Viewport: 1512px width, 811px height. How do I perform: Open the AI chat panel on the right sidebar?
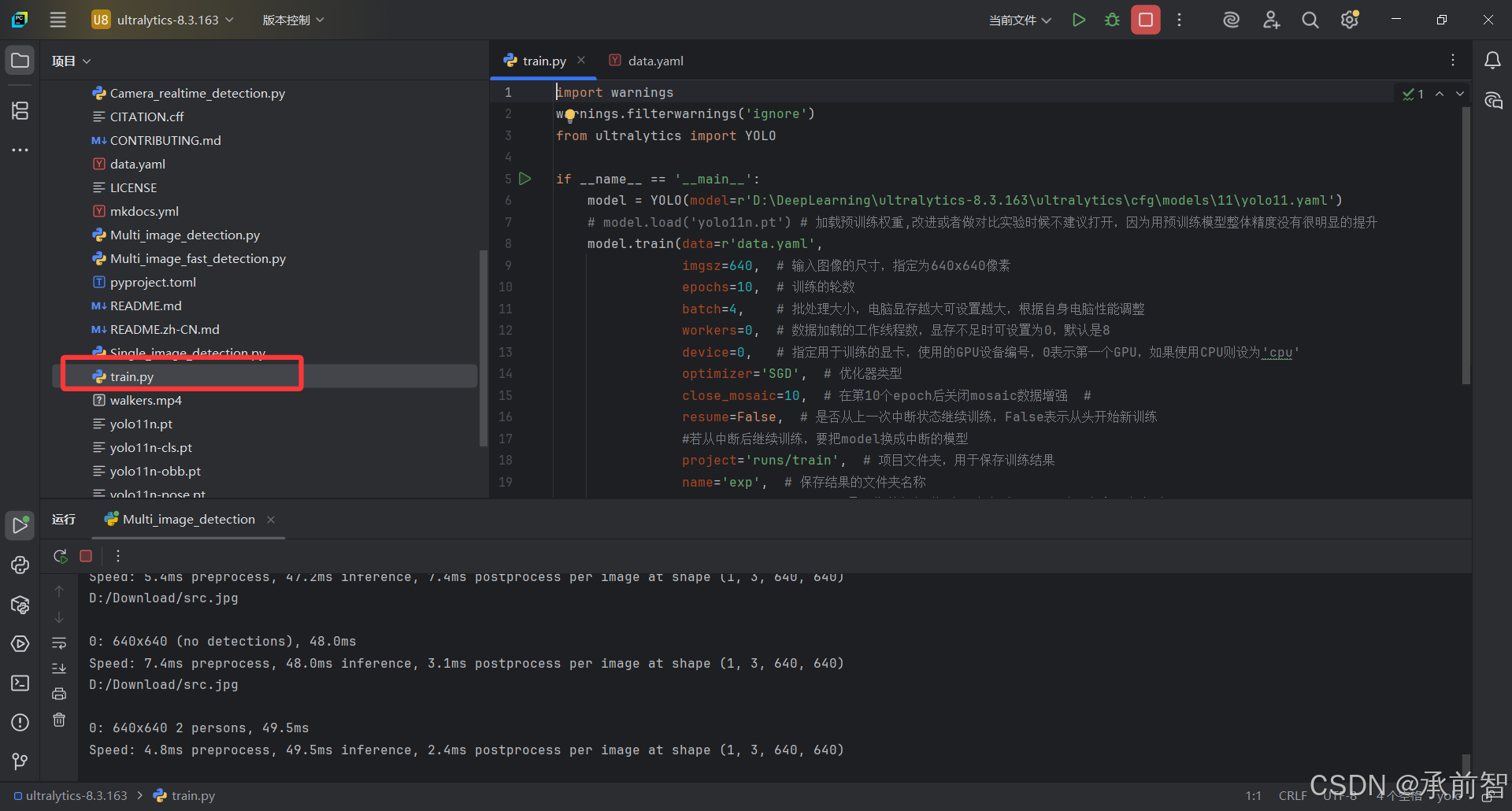click(x=1492, y=101)
